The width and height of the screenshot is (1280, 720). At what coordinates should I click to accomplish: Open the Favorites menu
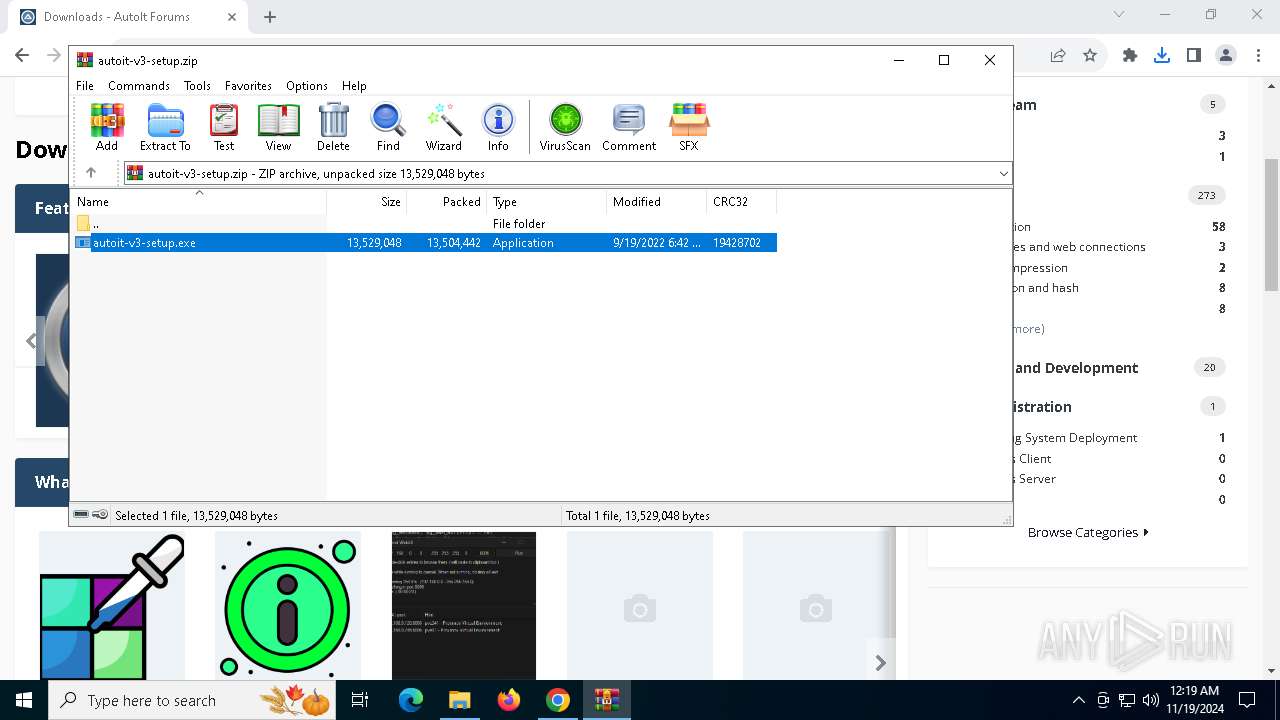point(248,86)
